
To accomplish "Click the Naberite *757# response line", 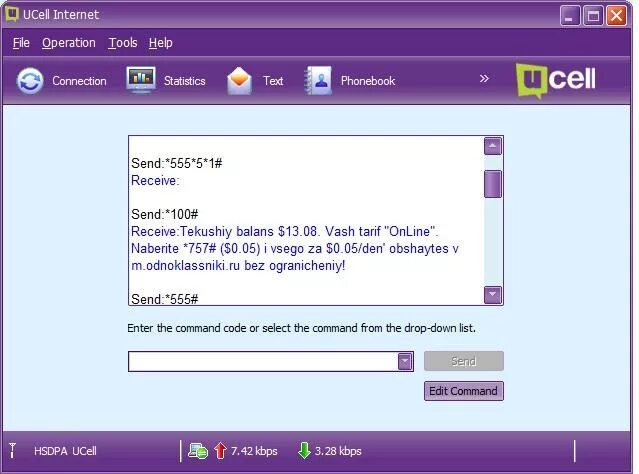I will (x=295, y=249).
